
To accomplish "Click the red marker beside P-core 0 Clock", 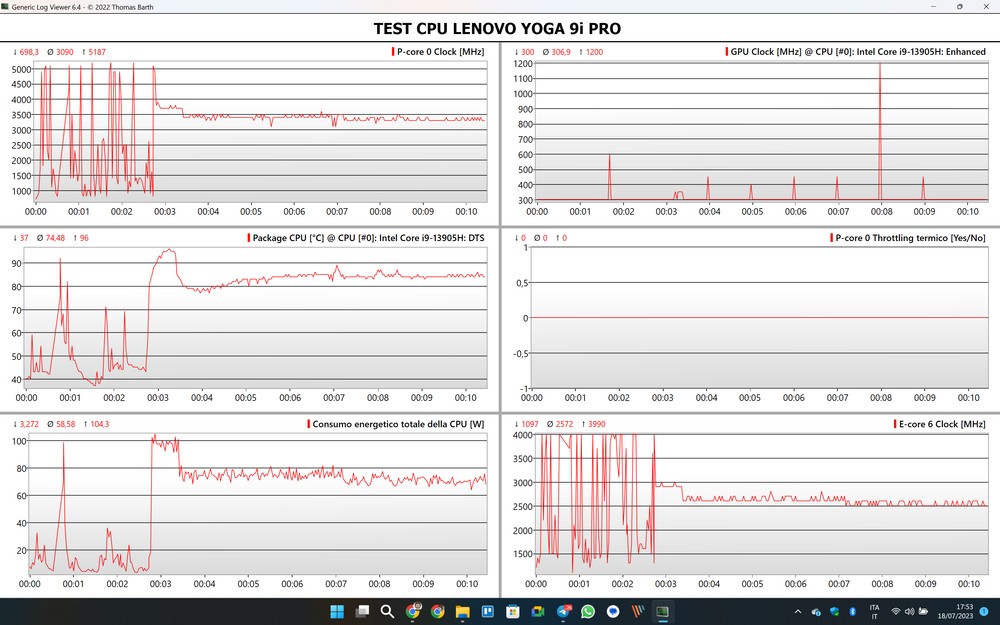I will [x=392, y=52].
